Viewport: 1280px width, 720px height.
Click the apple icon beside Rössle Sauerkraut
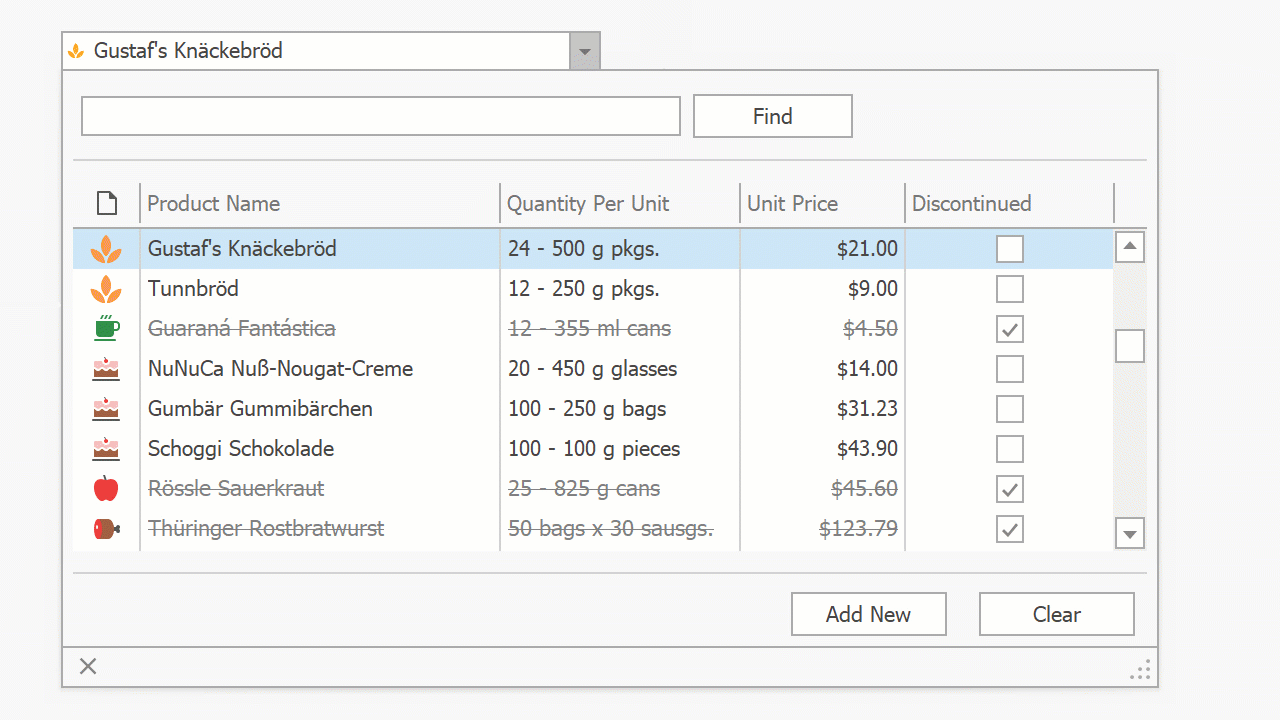coord(106,489)
